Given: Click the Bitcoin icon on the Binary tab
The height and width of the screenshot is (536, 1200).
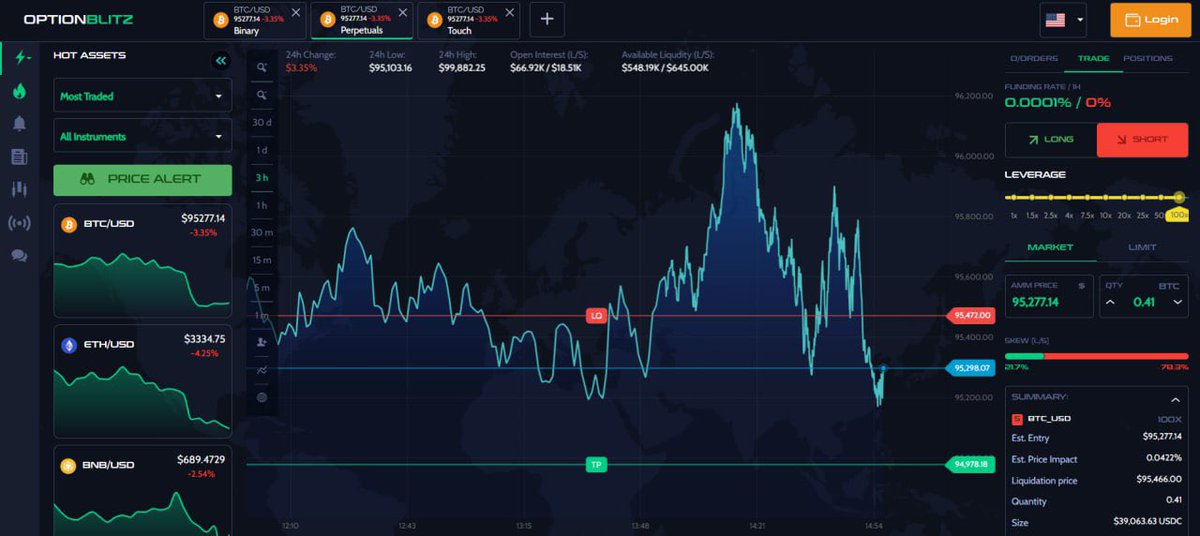Looking at the screenshot, I should pyautogui.click(x=220, y=19).
